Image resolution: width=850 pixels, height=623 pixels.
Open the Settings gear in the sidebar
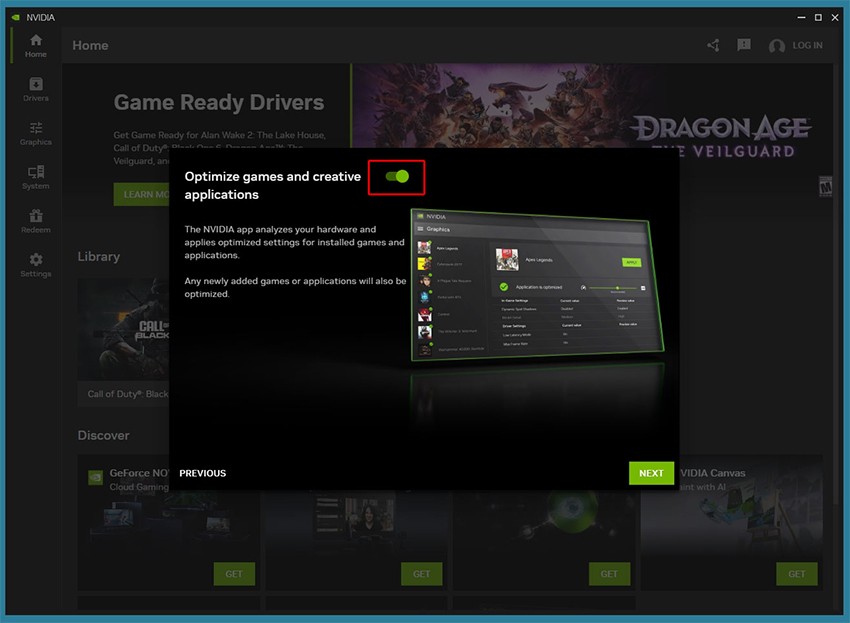point(36,265)
